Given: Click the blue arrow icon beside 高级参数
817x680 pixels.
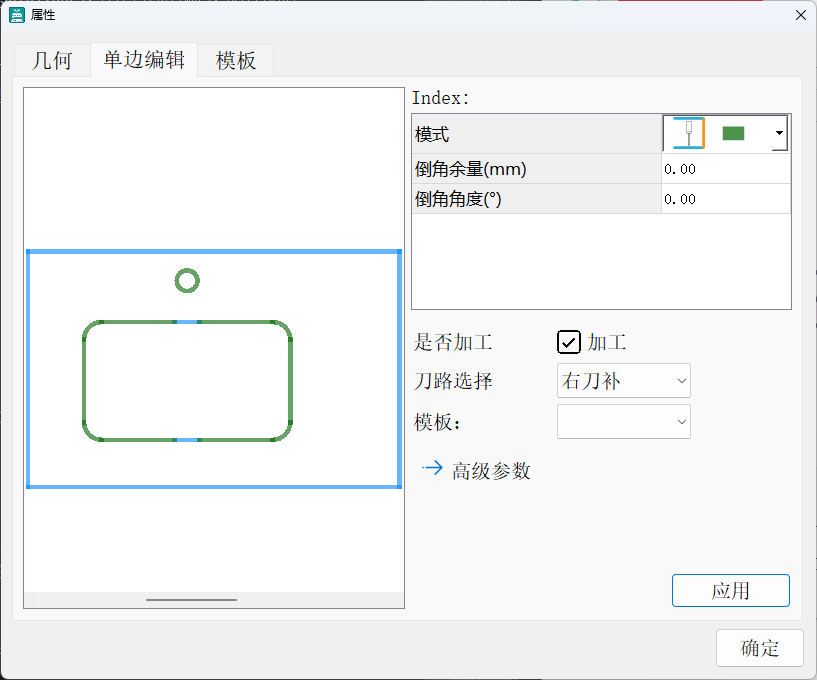Looking at the screenshot, I should 432,468.
